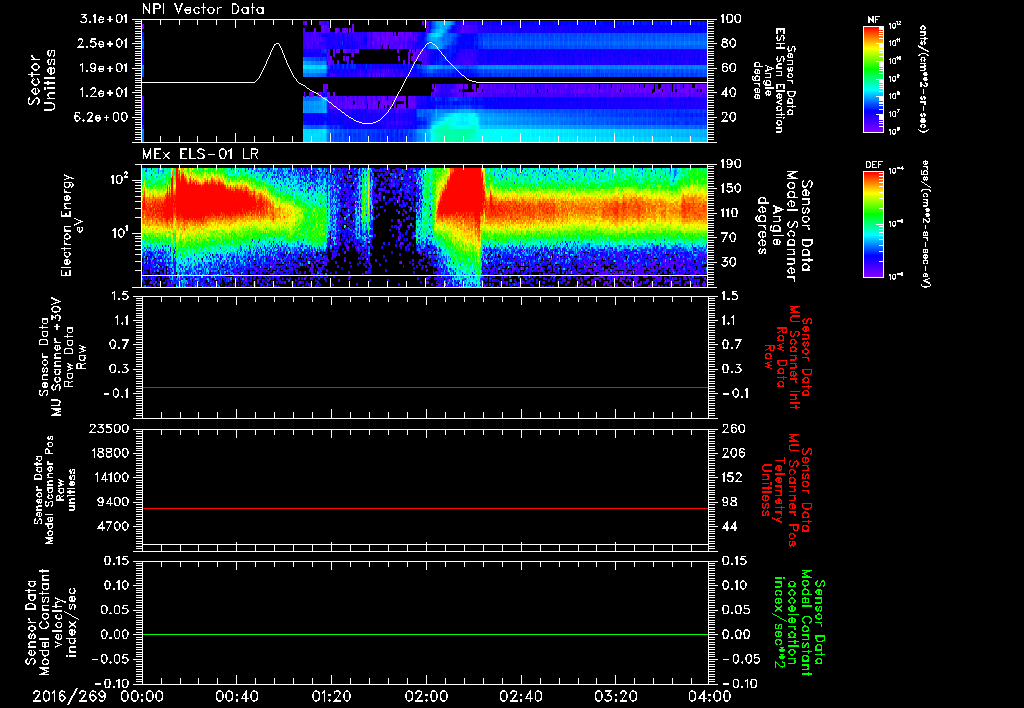
Task: Click the 03:20 time tick label
Action: click(615, 696)
